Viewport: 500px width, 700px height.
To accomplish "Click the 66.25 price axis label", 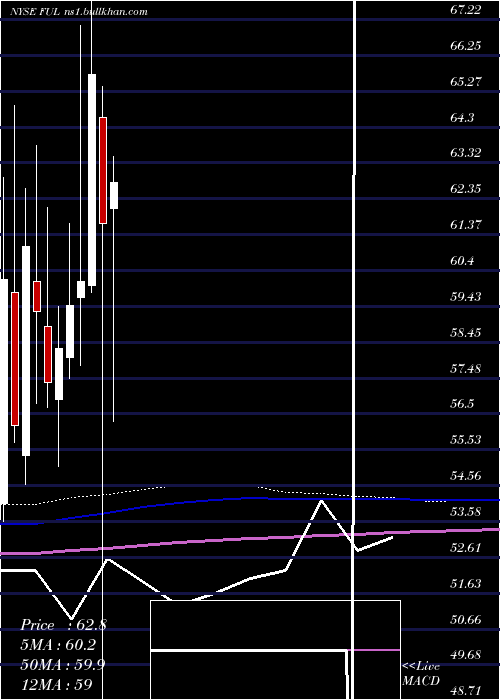I will pos(466,46).
